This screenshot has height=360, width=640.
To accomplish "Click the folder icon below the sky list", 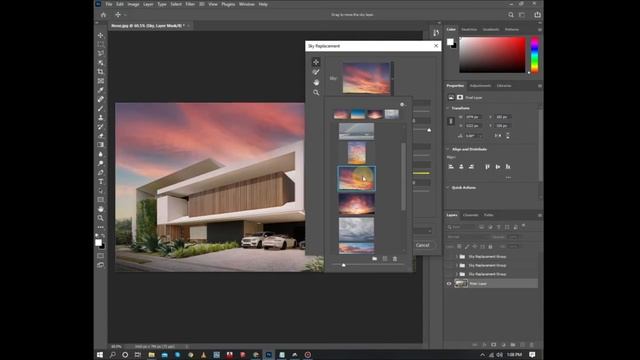I will coord(374,259).
